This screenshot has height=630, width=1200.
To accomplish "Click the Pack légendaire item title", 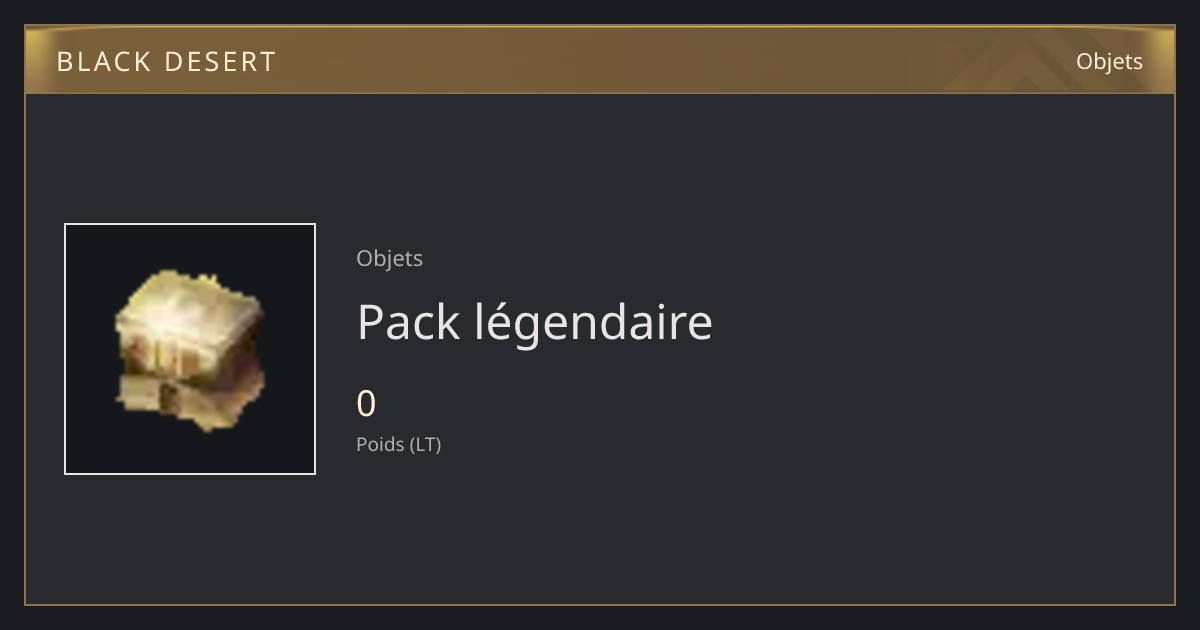I will click(534, 322).
